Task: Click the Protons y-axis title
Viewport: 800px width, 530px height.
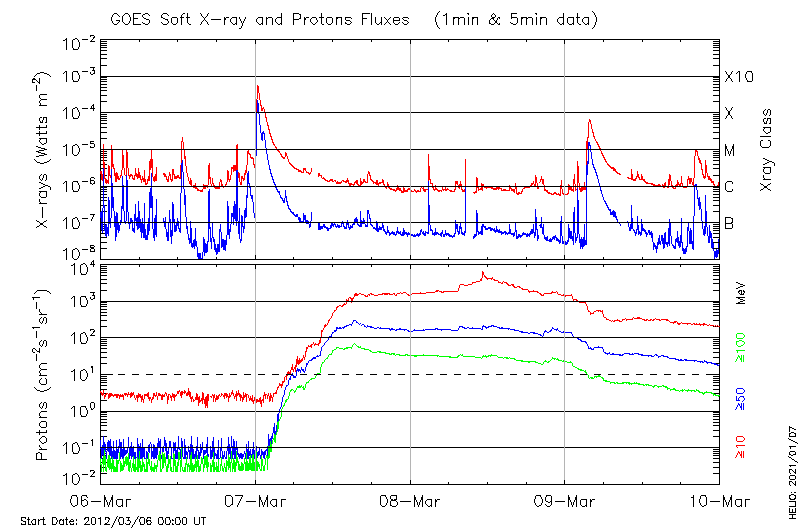Action: tap(44, 375)
